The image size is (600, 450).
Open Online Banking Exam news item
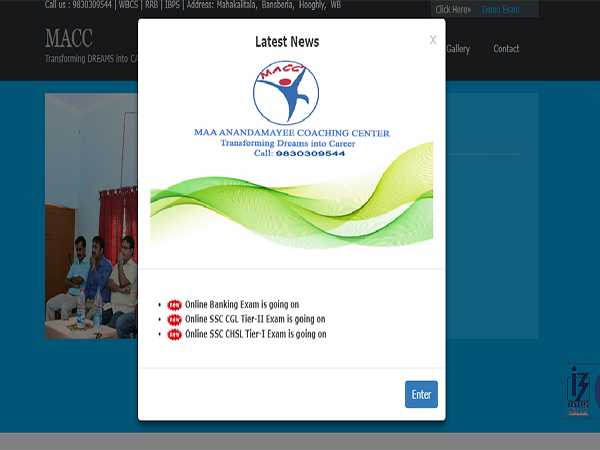pos(241,305)
